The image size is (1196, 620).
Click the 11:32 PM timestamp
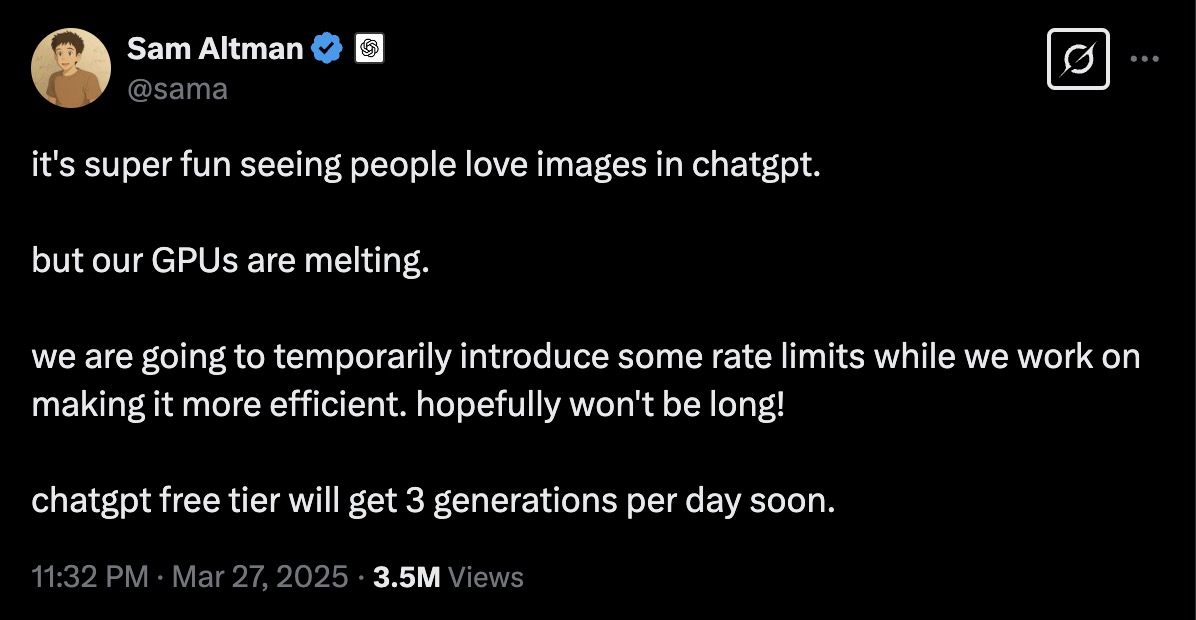click(90, 577)
